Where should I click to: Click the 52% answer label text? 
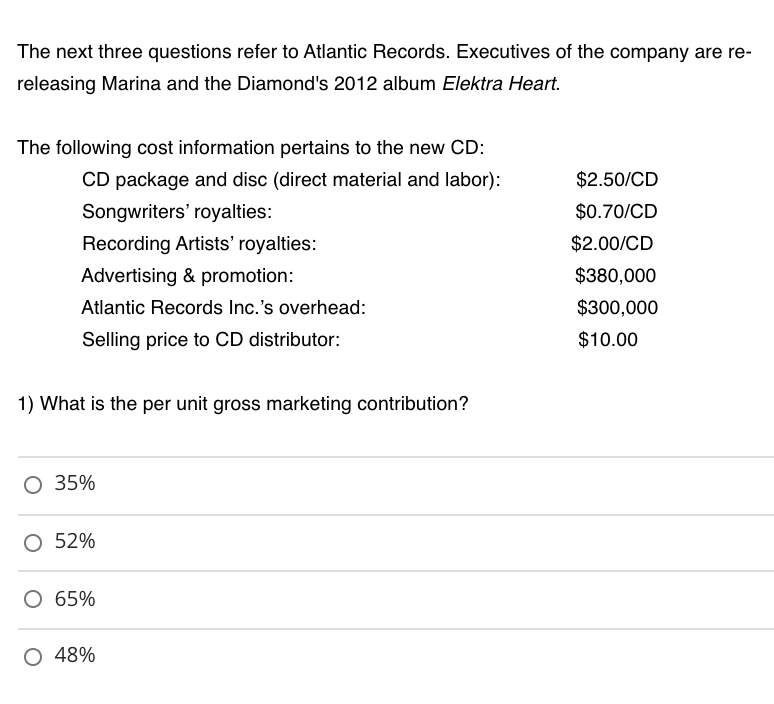[x=75, y=541]
